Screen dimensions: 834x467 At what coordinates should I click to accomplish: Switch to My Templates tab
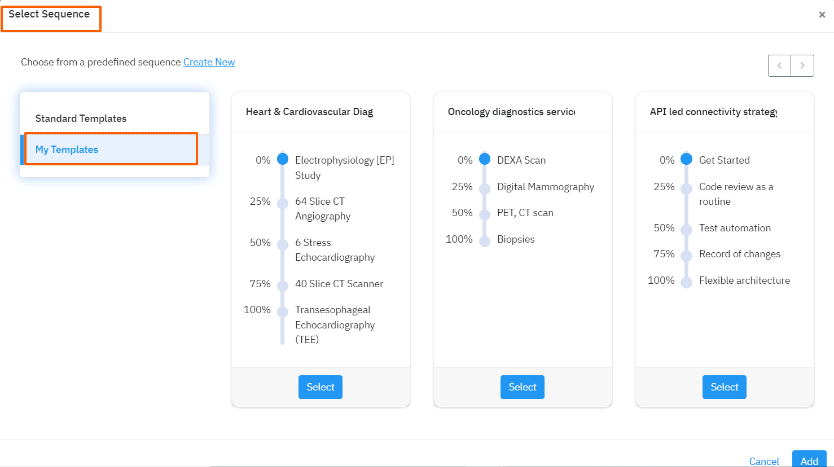67,149
